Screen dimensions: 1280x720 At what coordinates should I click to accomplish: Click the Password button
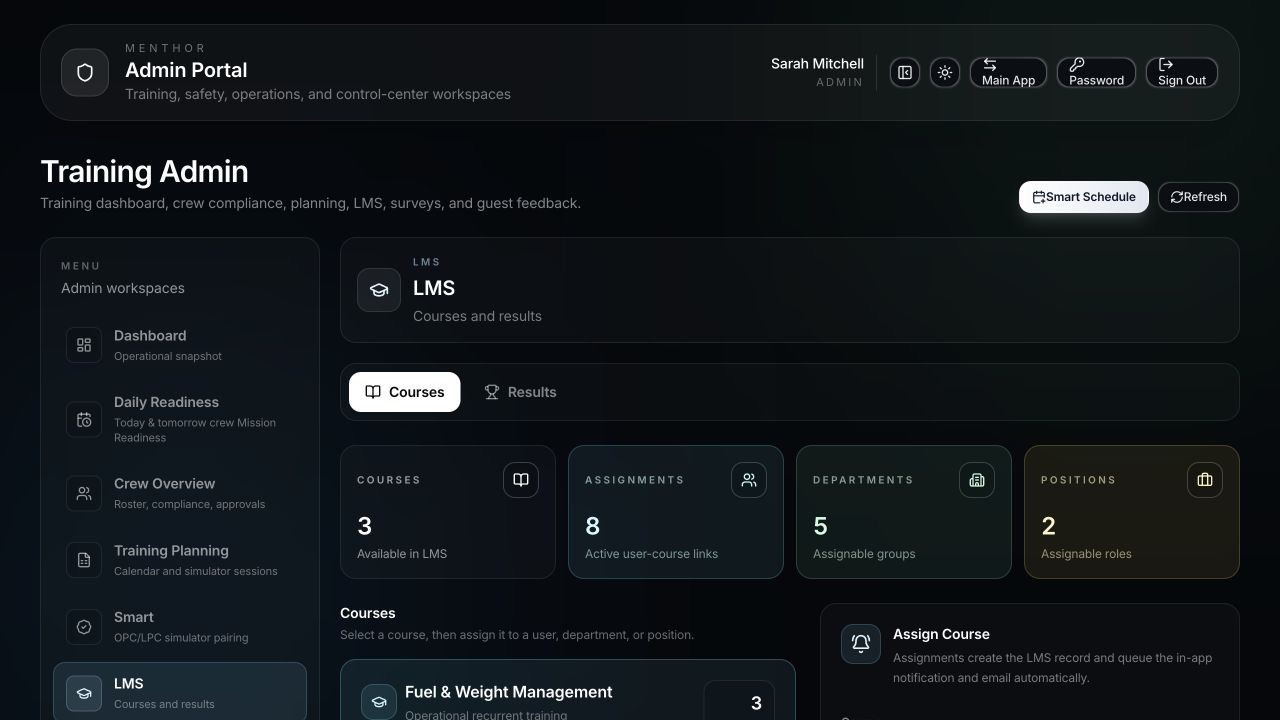point(1096,73)
